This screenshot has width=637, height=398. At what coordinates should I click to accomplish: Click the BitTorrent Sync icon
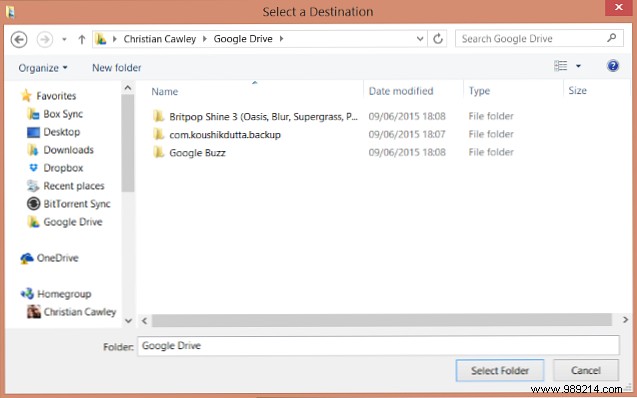click(x=33, y=203)
